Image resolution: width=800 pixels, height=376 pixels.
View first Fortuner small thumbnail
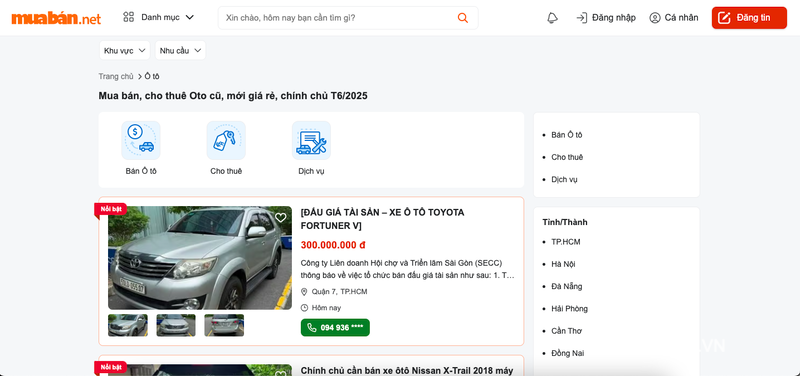point(128,325)
